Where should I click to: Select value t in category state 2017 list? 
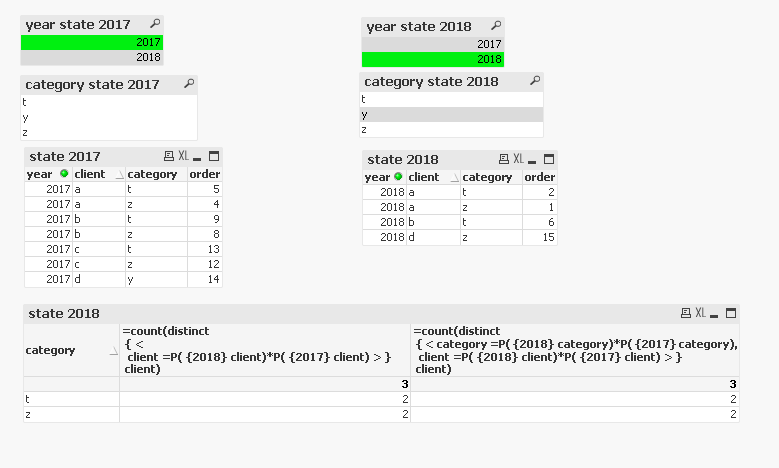[x=108, y=102]
